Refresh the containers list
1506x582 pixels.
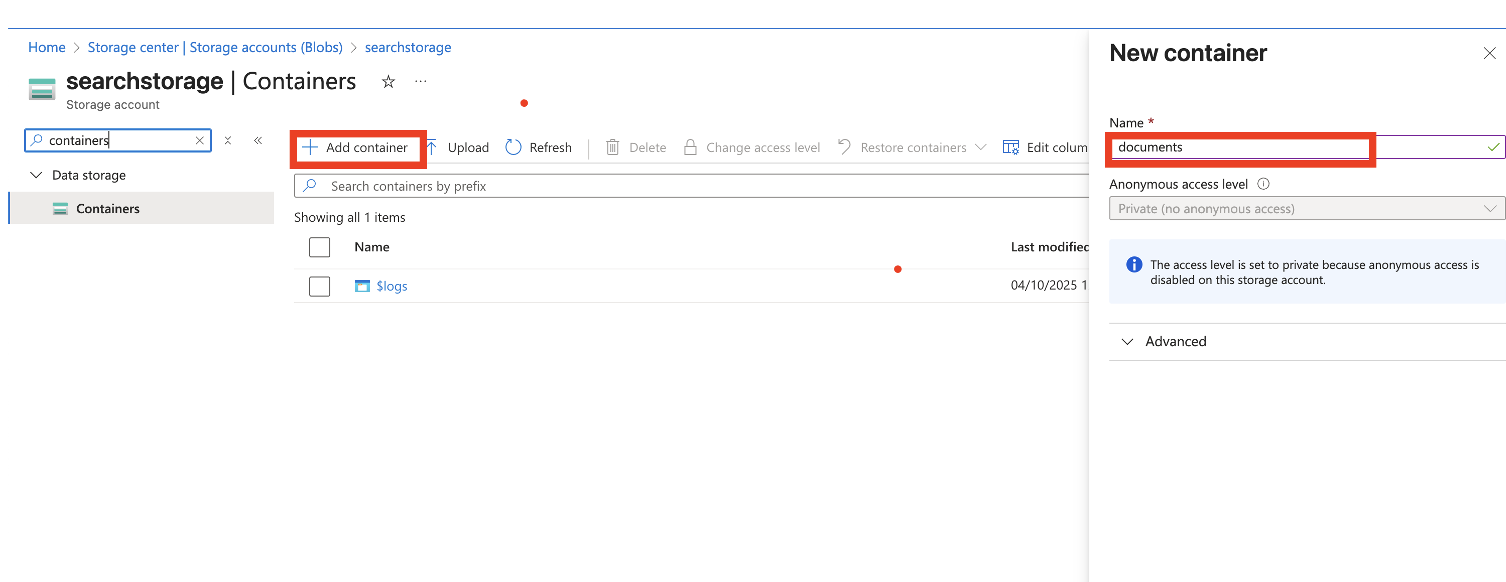click(539, 148)
